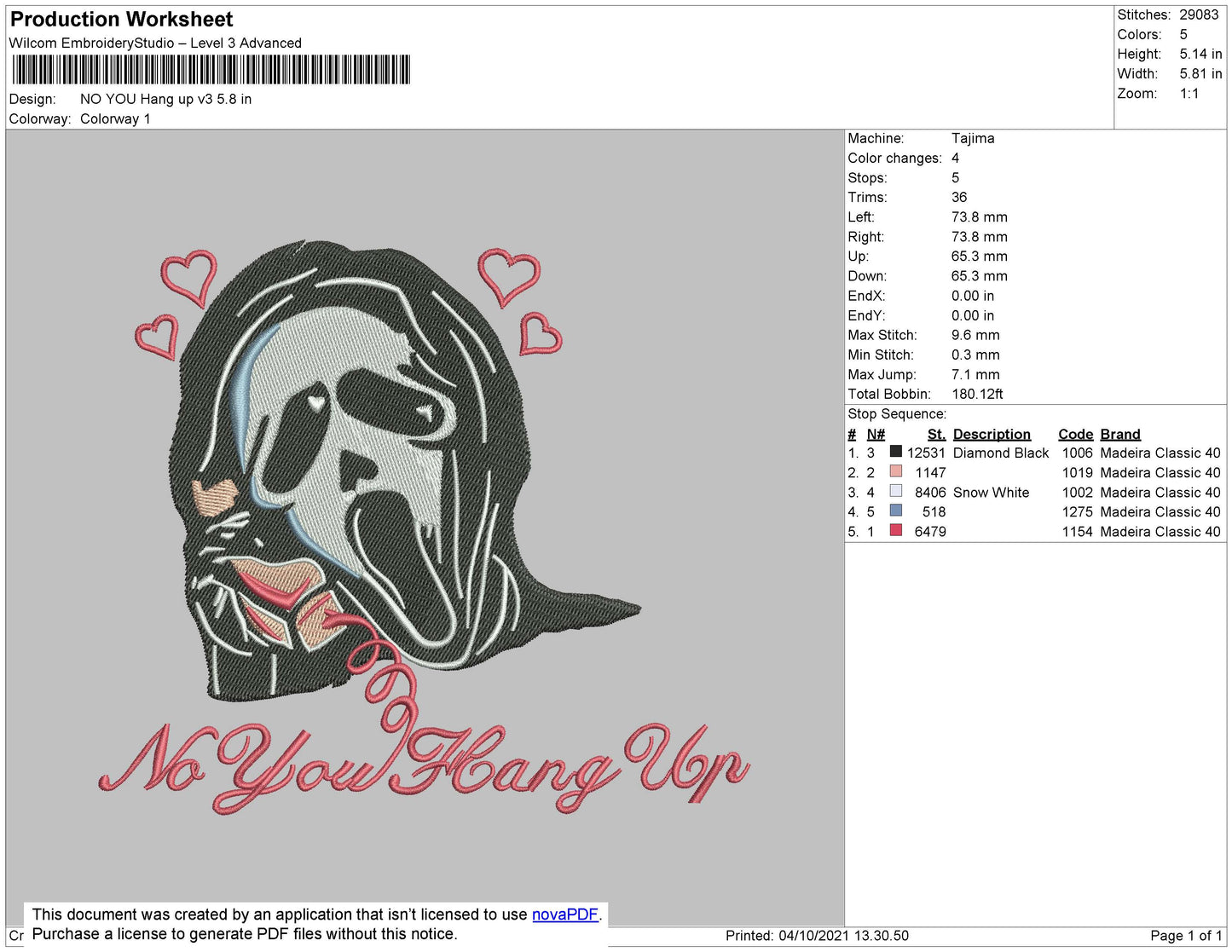1232x952 pixels.
Task: Select the Code column header
Action: [x=1075, y=434]
